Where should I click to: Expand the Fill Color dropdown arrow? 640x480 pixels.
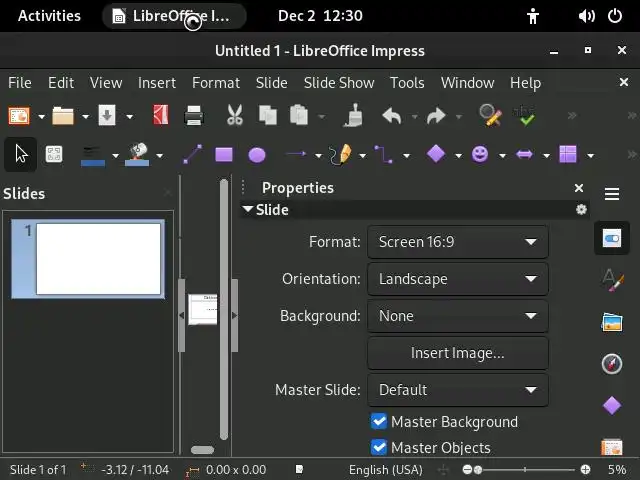coord(160,156)
